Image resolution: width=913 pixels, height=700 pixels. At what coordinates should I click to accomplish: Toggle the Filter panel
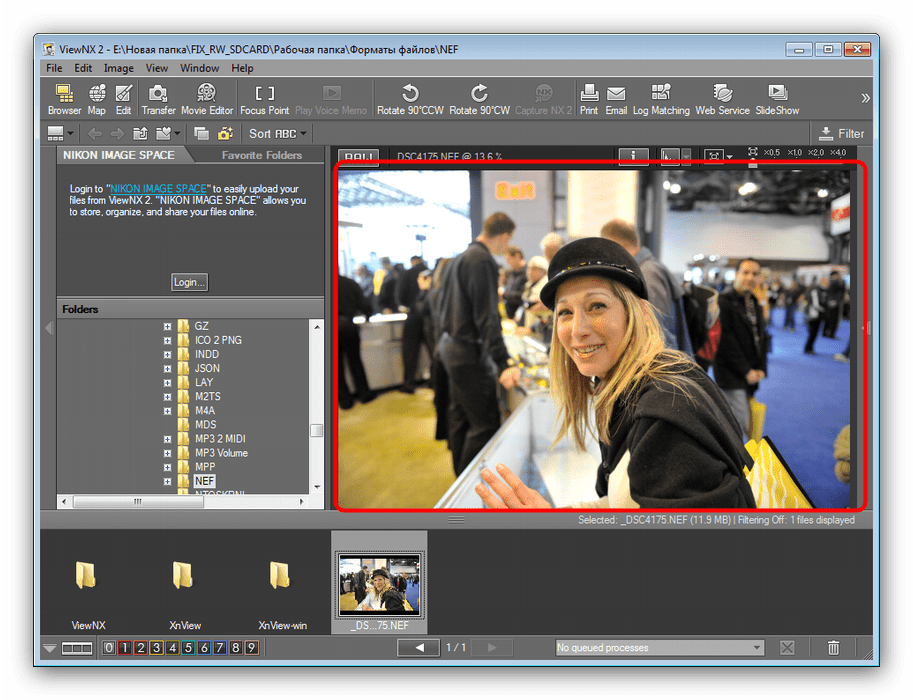(840, 133)
